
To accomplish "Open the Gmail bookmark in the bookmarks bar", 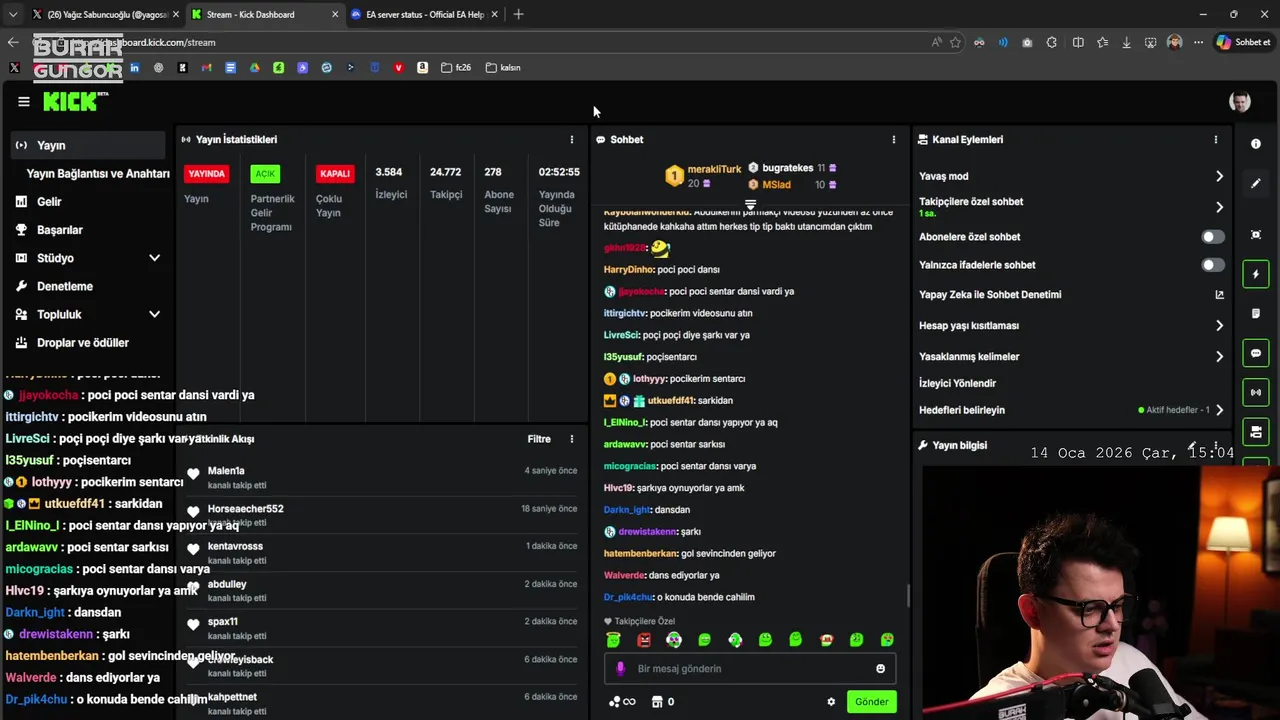I will point(206,68).
